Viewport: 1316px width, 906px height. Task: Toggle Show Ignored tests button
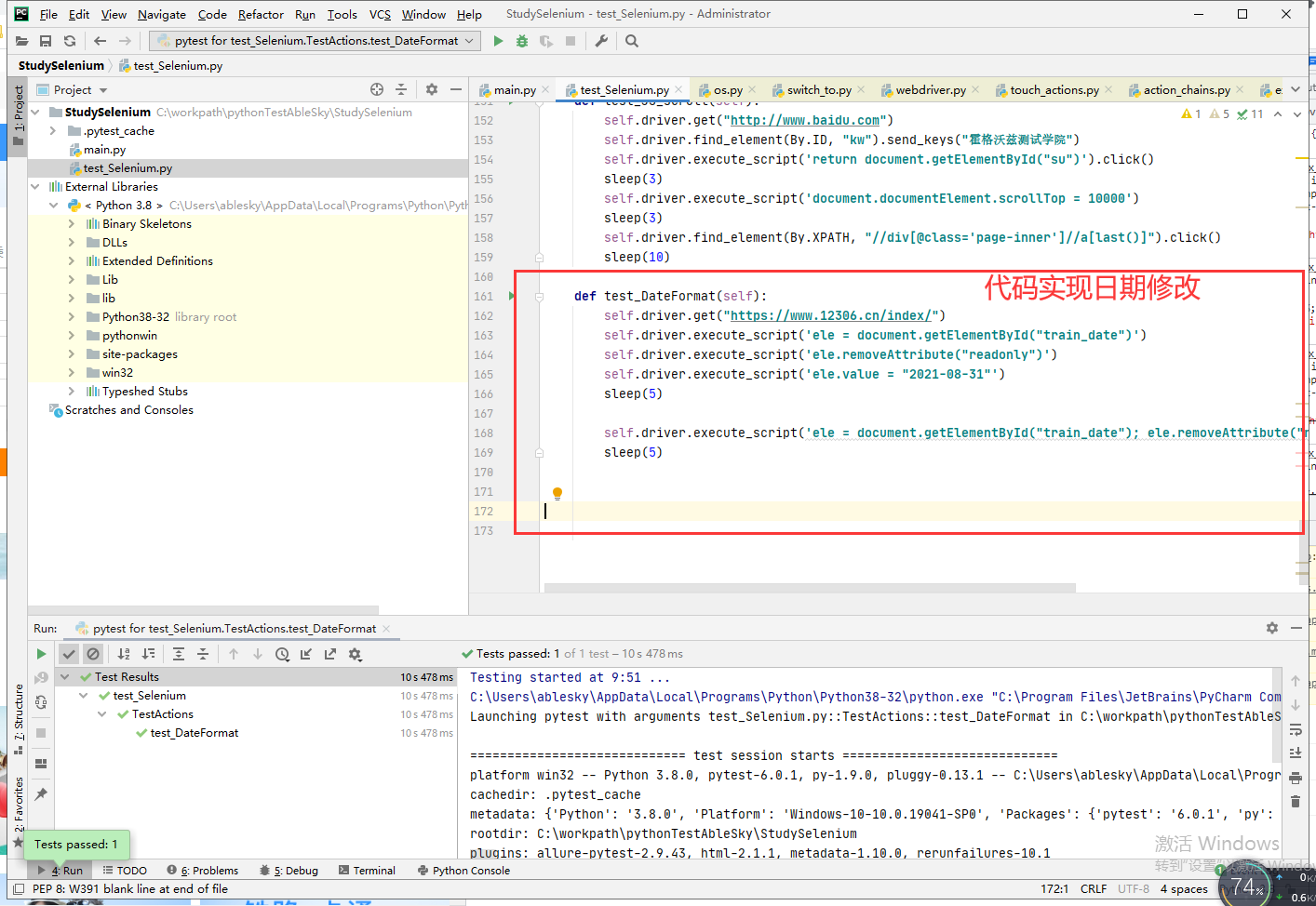93,654
